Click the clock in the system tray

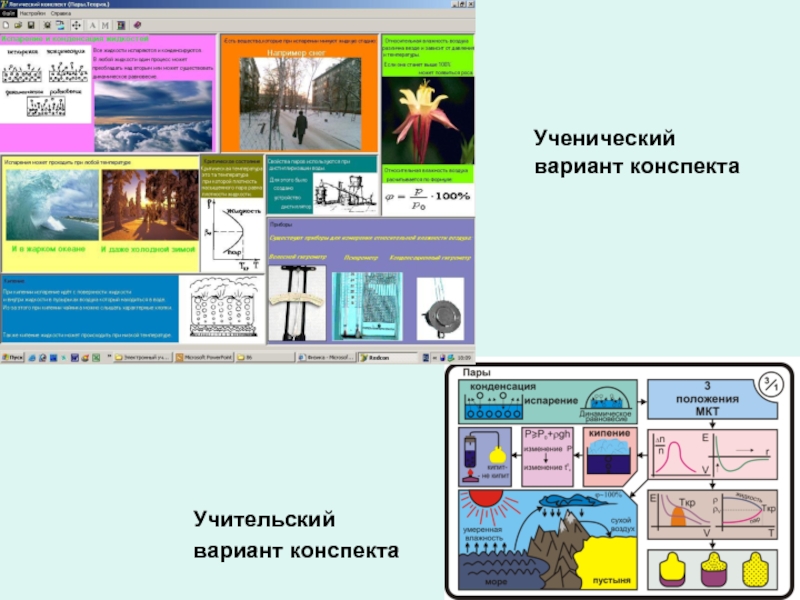pos(464,358)
